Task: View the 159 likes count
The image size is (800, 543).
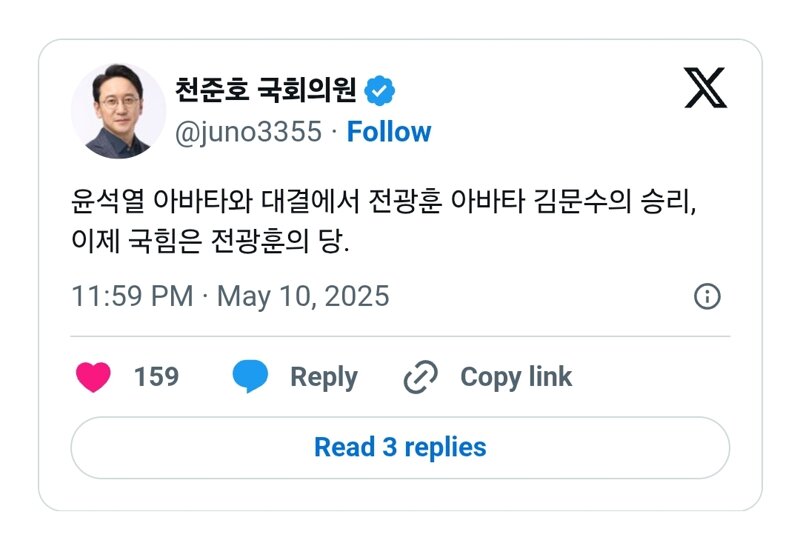Action: point(157,377)
